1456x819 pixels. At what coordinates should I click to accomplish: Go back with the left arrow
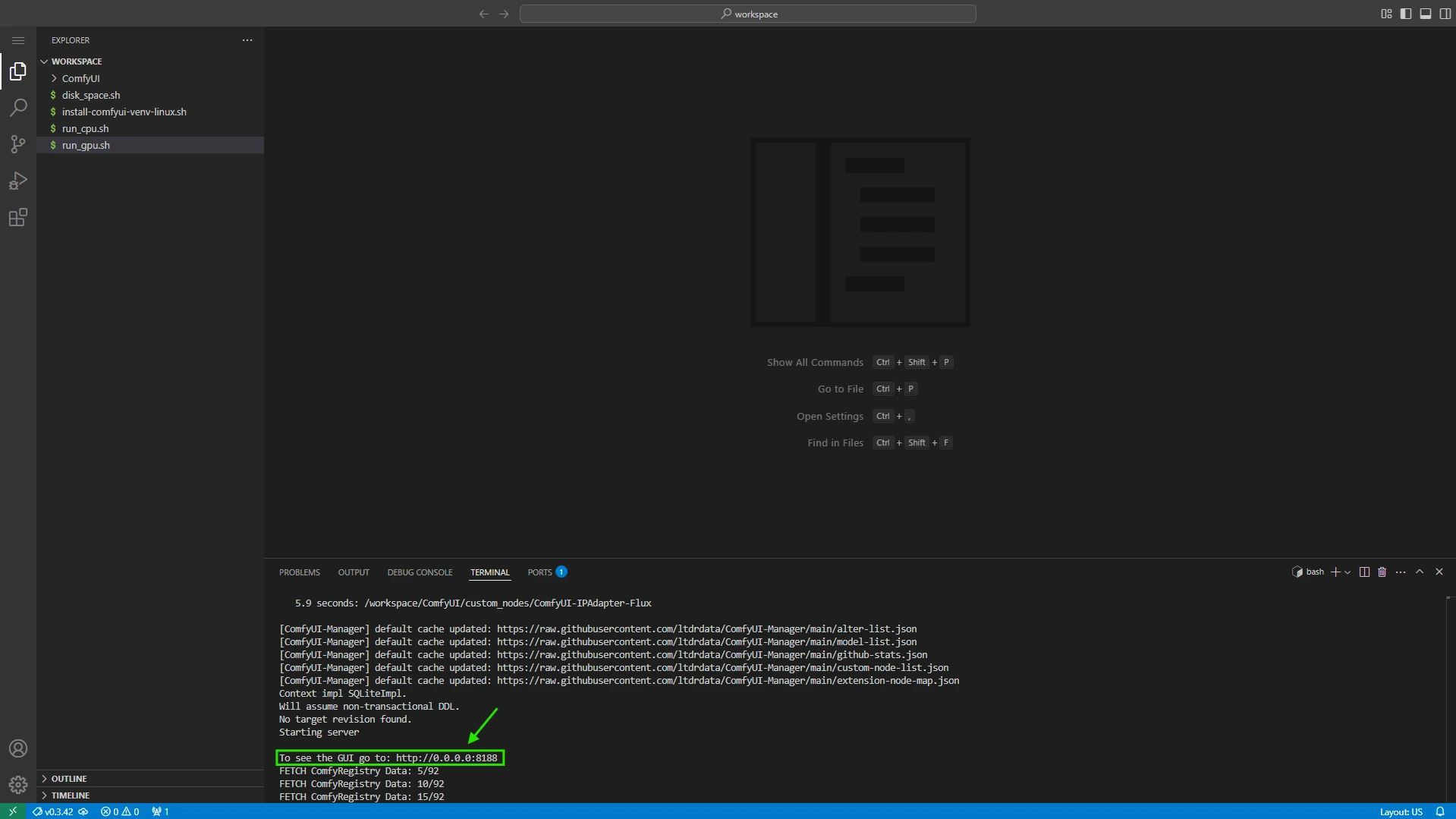click(x=484, y=14)
